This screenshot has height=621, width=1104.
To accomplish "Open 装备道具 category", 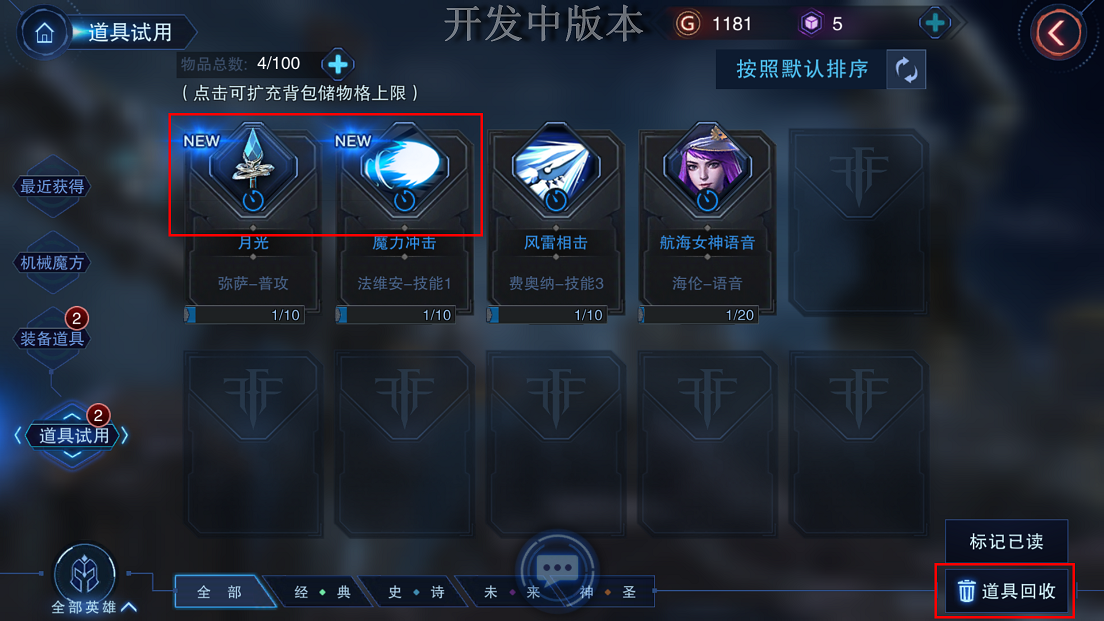I will click(x=52, y=339).
